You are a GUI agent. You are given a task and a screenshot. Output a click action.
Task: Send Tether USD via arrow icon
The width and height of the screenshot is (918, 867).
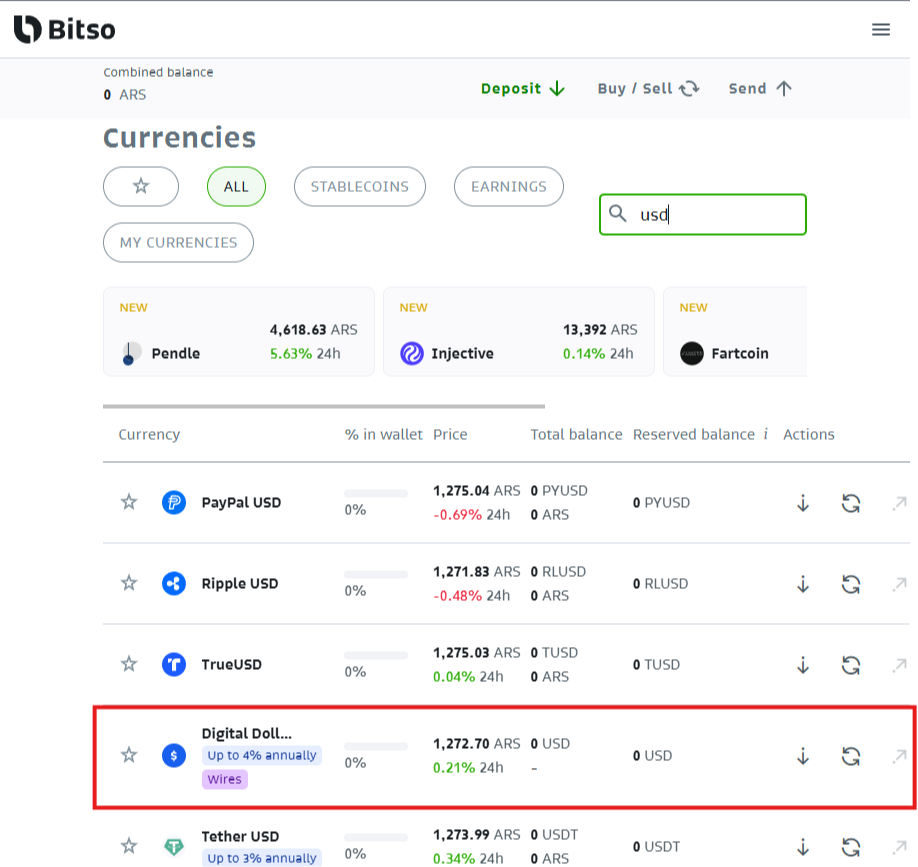[x=899, y=847]
